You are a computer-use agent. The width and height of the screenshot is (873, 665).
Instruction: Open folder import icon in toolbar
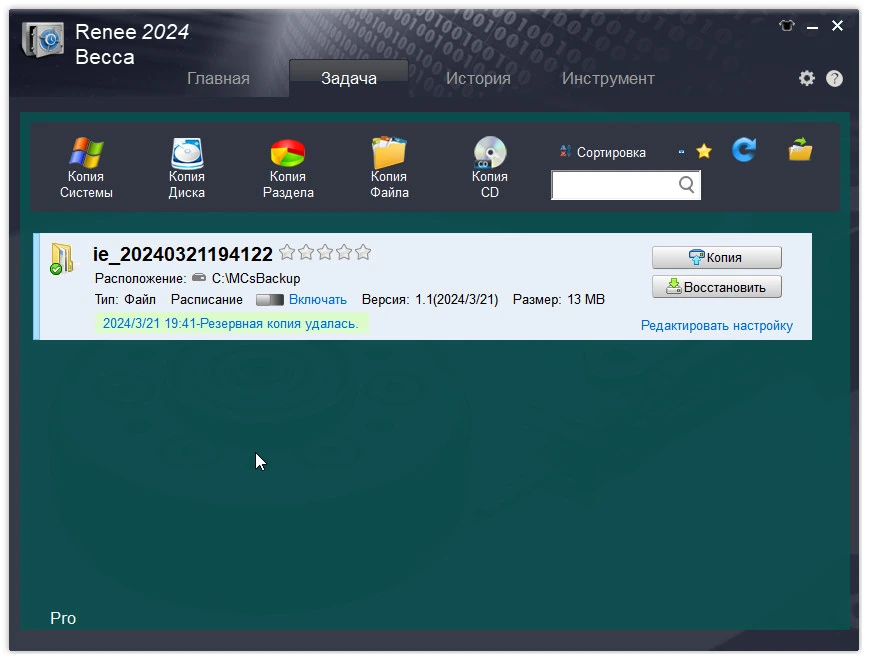(x=800, y=149)
